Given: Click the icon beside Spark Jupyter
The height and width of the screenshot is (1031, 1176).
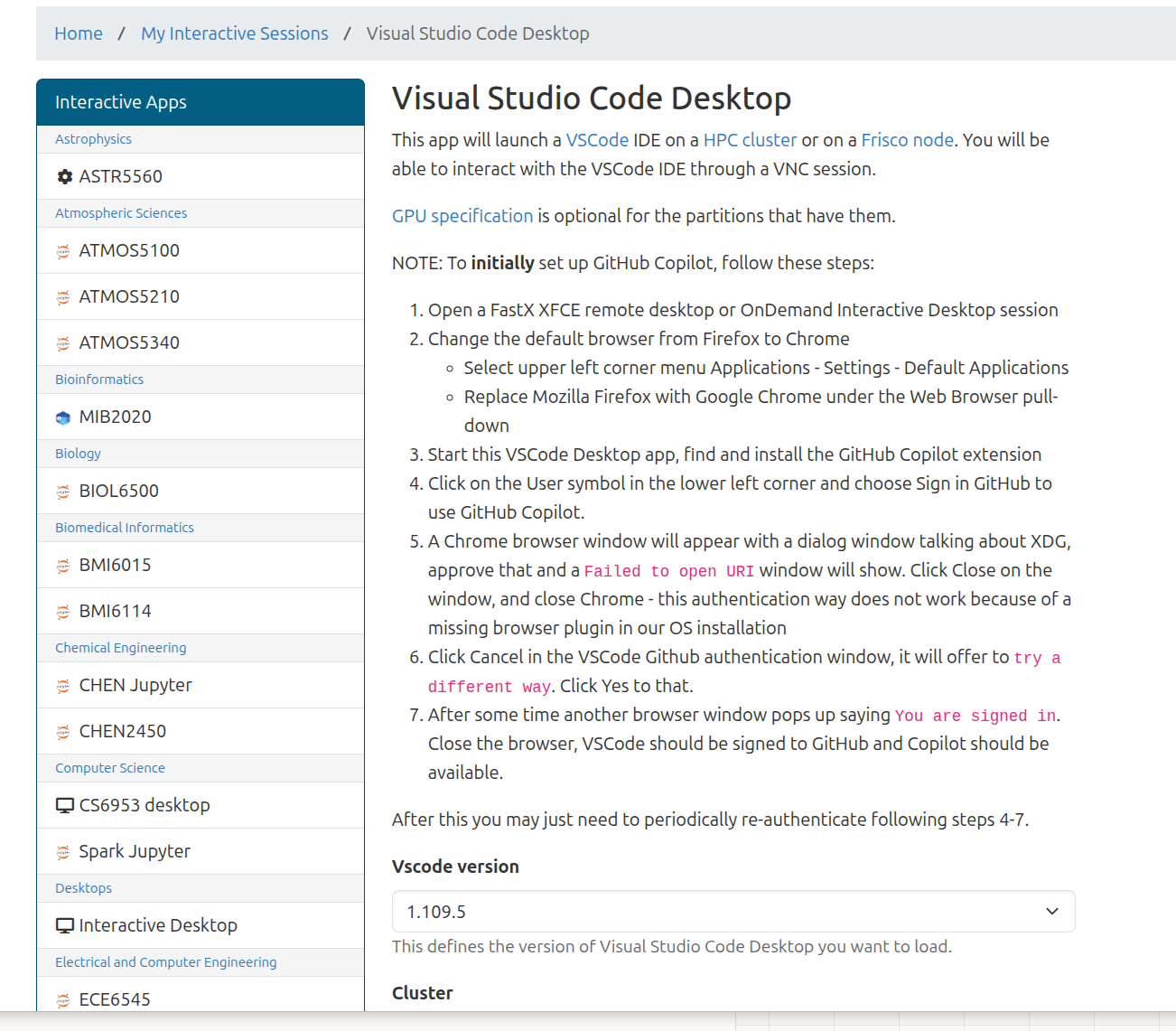Looking at the screenshot, I should [x=62, y=852].
